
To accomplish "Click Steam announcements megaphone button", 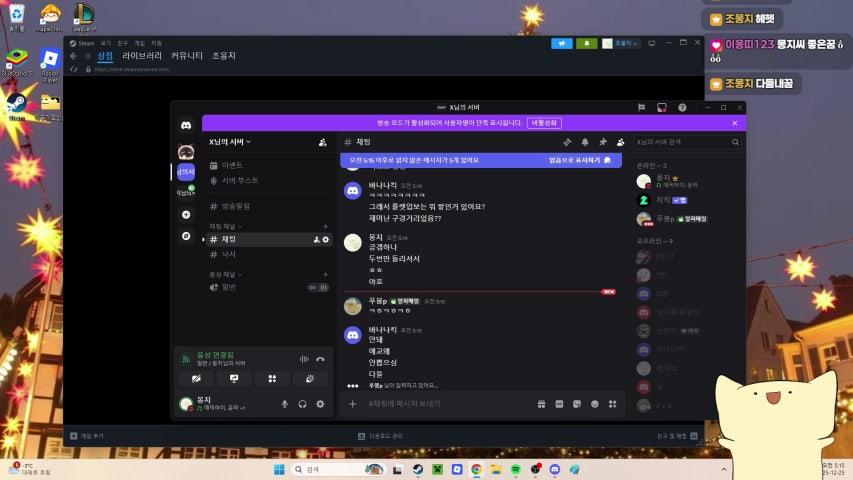I will (x=562, y=44).
